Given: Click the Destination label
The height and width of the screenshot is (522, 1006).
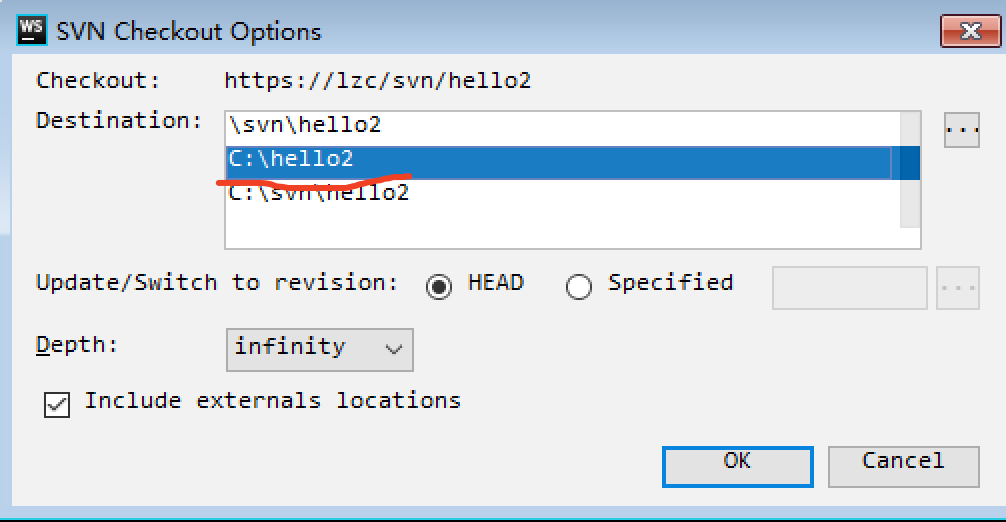Looking at the screenshot, I should (119, 121).
